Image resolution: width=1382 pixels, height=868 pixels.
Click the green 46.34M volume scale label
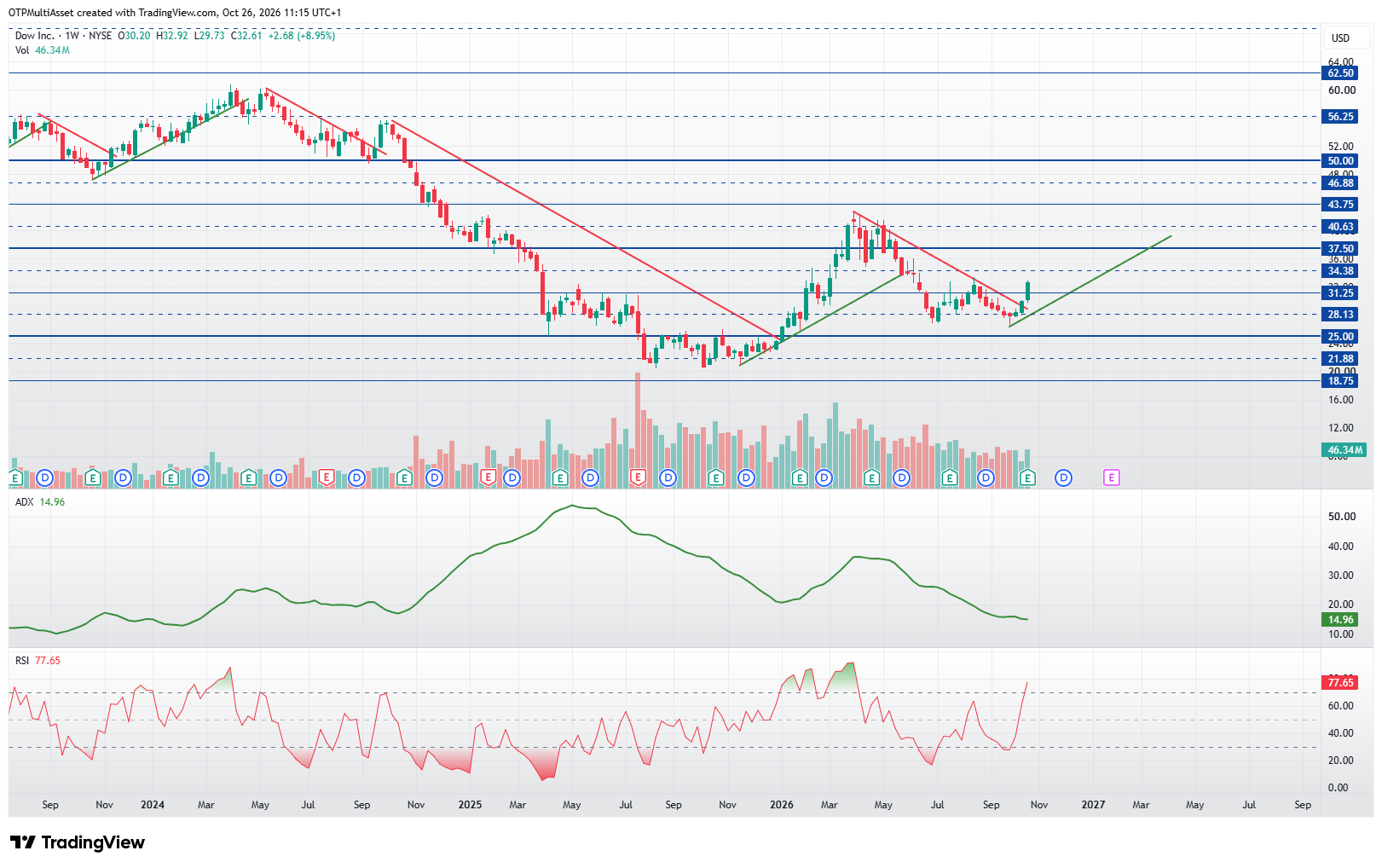(x=1344, y=450)
